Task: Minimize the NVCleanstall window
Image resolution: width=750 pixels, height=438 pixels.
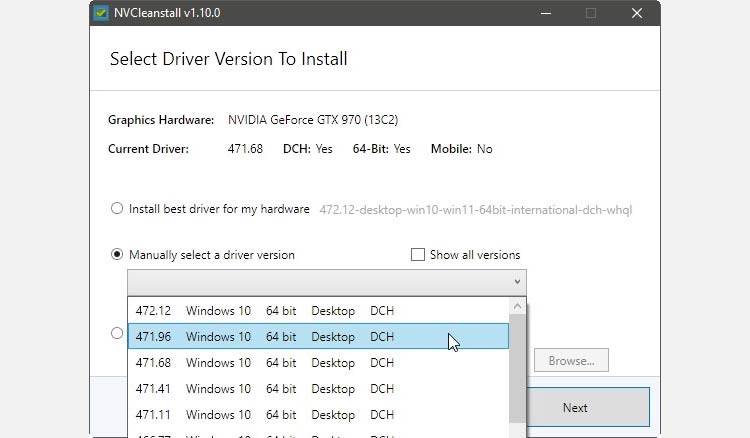Action: 546,13
